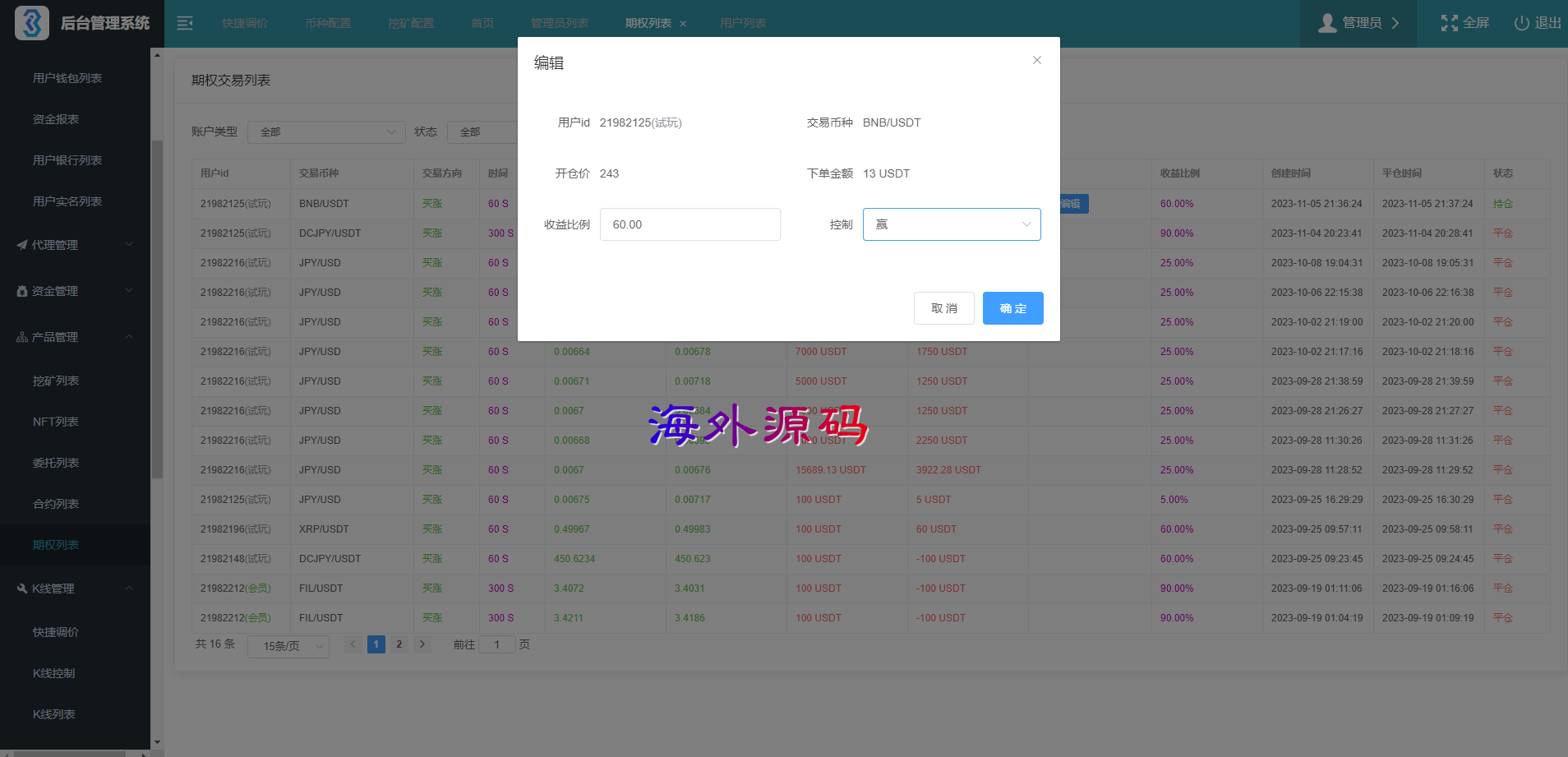This screenshot has width=1568, height=757.
Task: Open 委托列表 in sidebar
Action: point(56,463)
